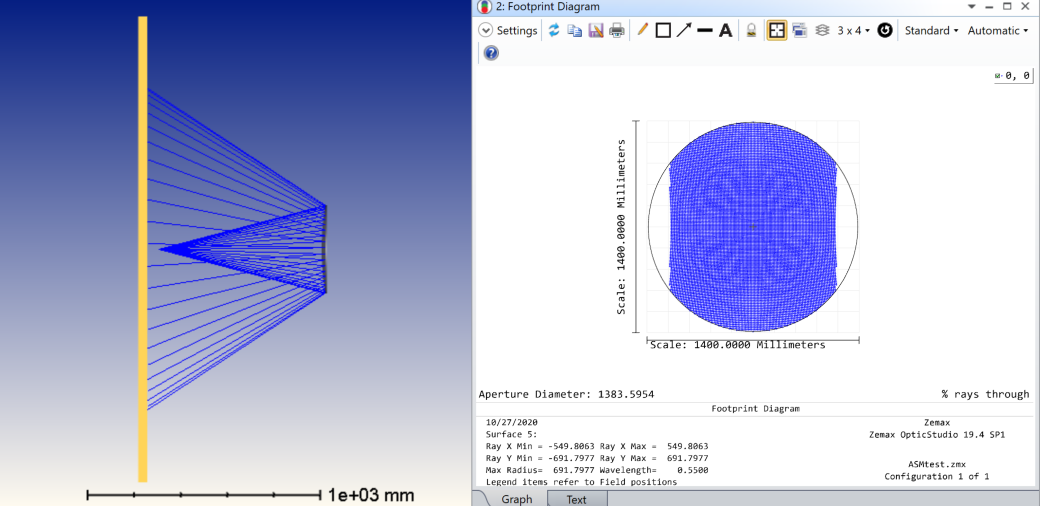
Task: Click the '1e+03 mm' scale bar label
Action: pyautogui.click(x=371, y=495)
